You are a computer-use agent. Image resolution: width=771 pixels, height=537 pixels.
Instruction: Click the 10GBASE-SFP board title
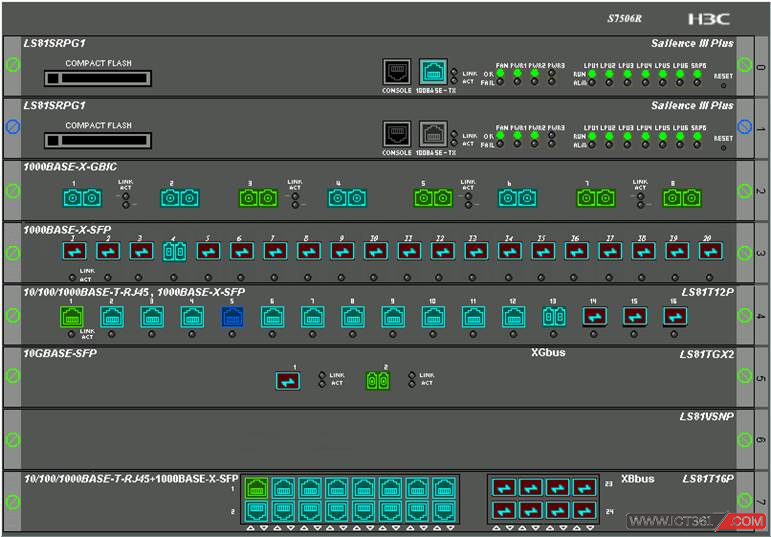59,353
